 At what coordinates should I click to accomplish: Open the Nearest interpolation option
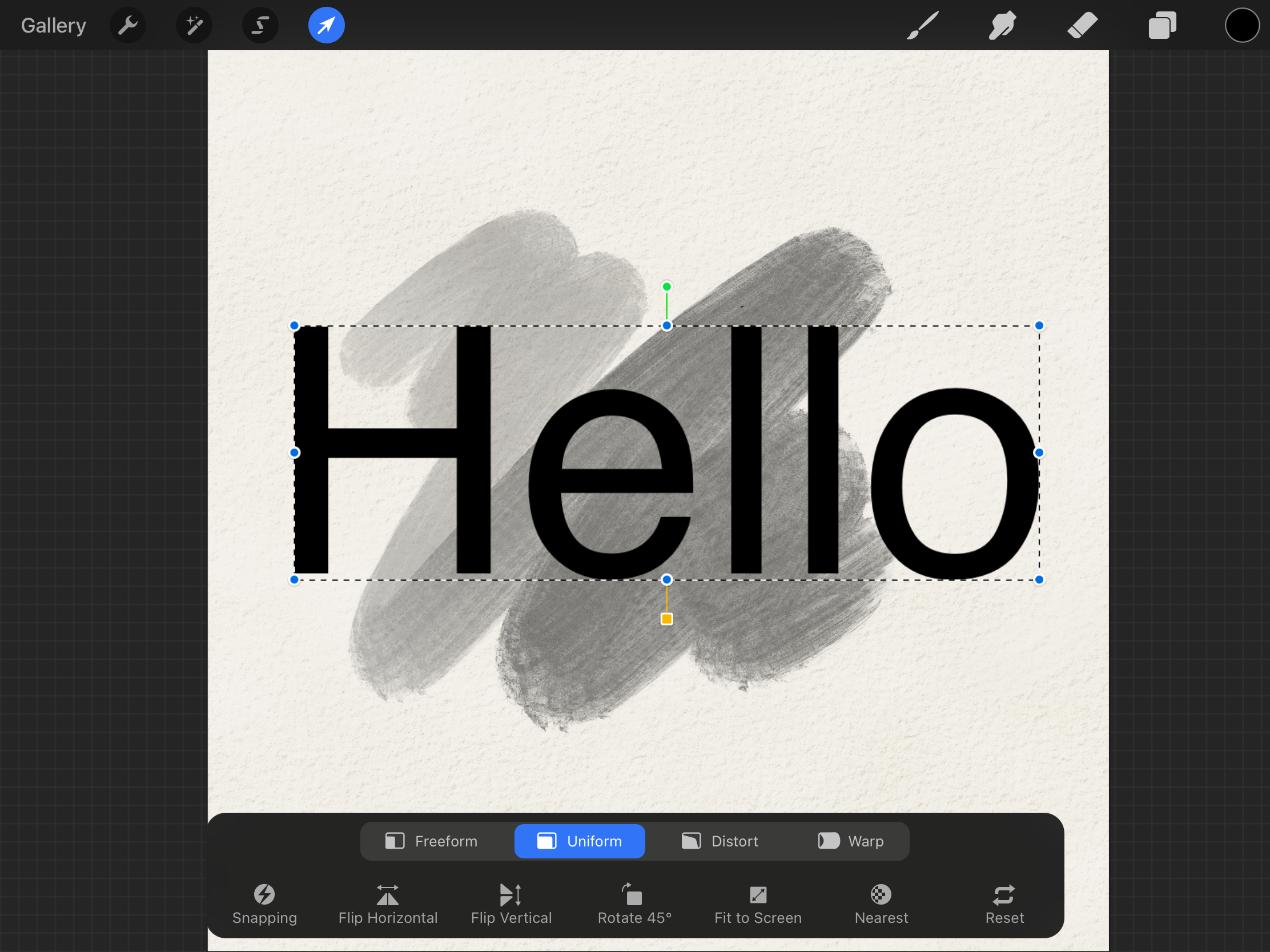(881, 904)
